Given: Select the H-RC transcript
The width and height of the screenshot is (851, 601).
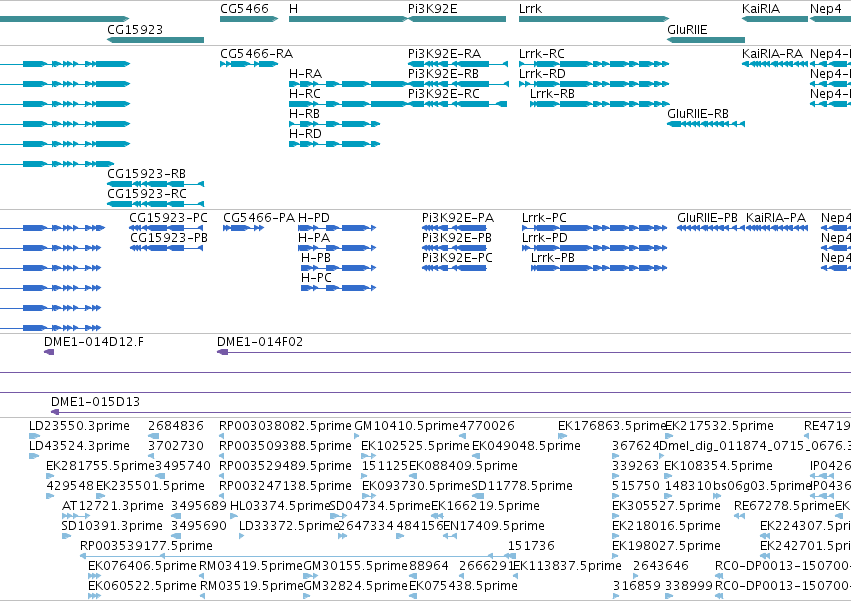Looking at the screenshot, I should pyautogui.click(x=348, y=104).
